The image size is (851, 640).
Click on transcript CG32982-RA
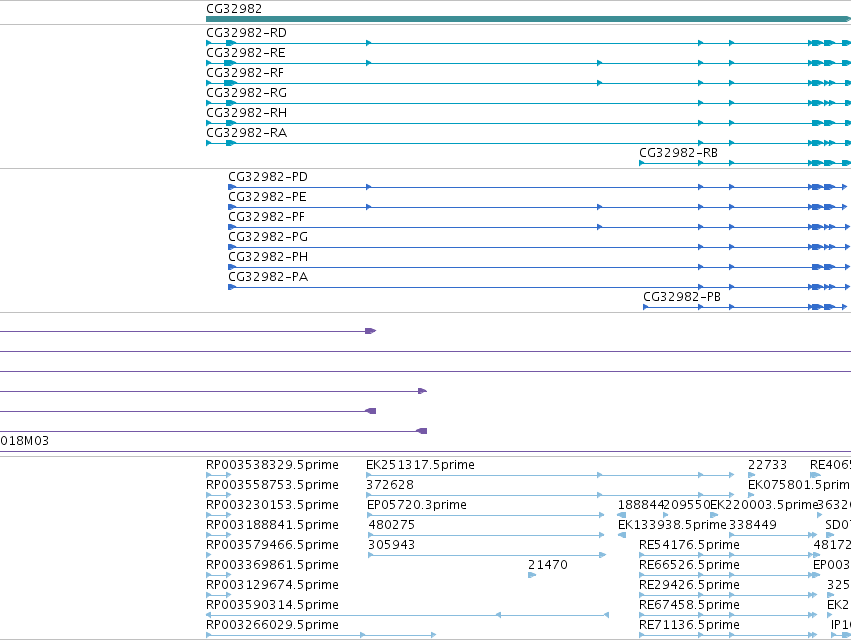pyautogui.click(x=246, y=133)
